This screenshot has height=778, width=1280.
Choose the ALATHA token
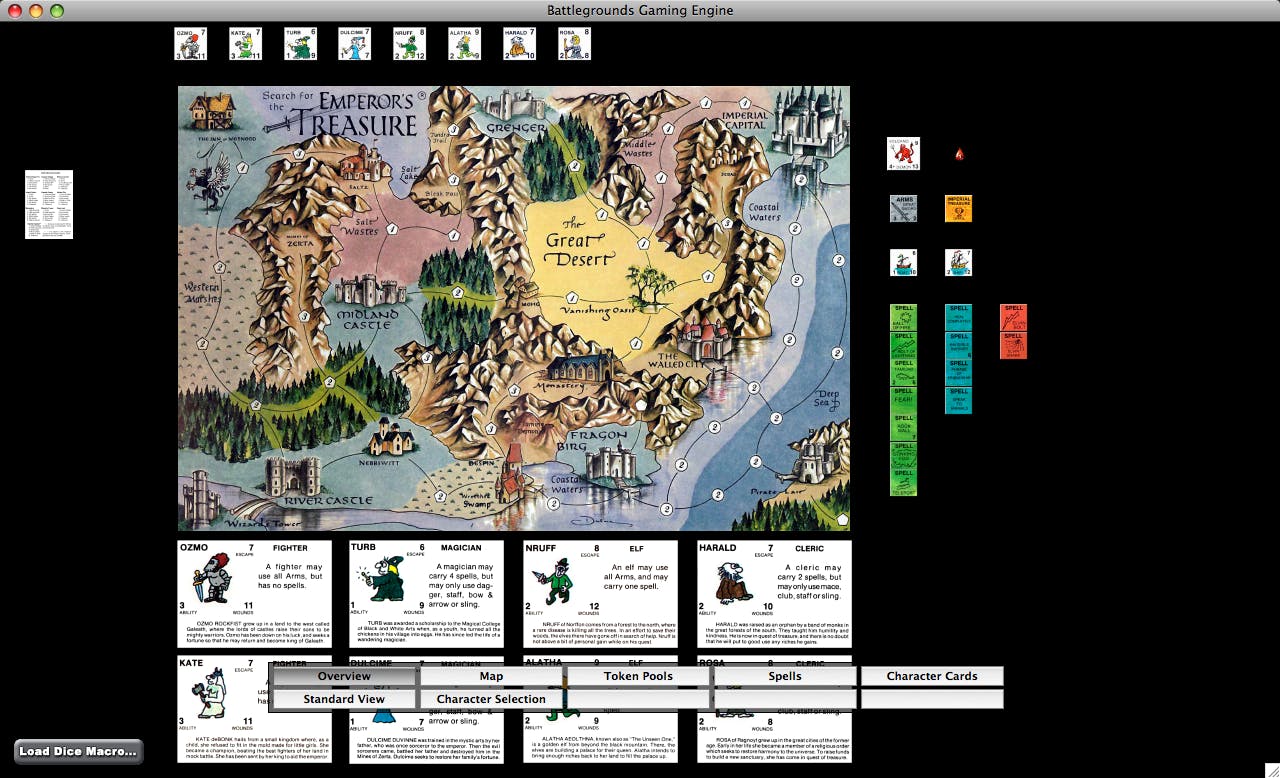click(x=464, y=44)
